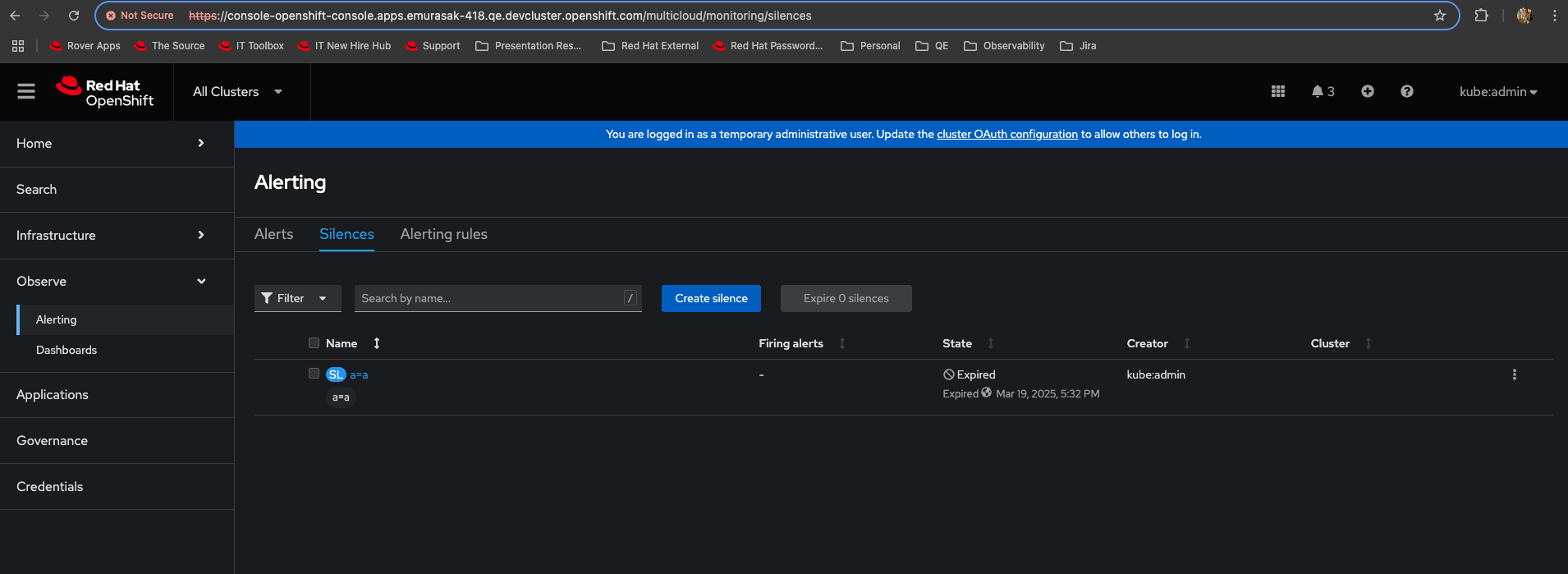Open Governance in the sidebar

[x=117, y=441]
